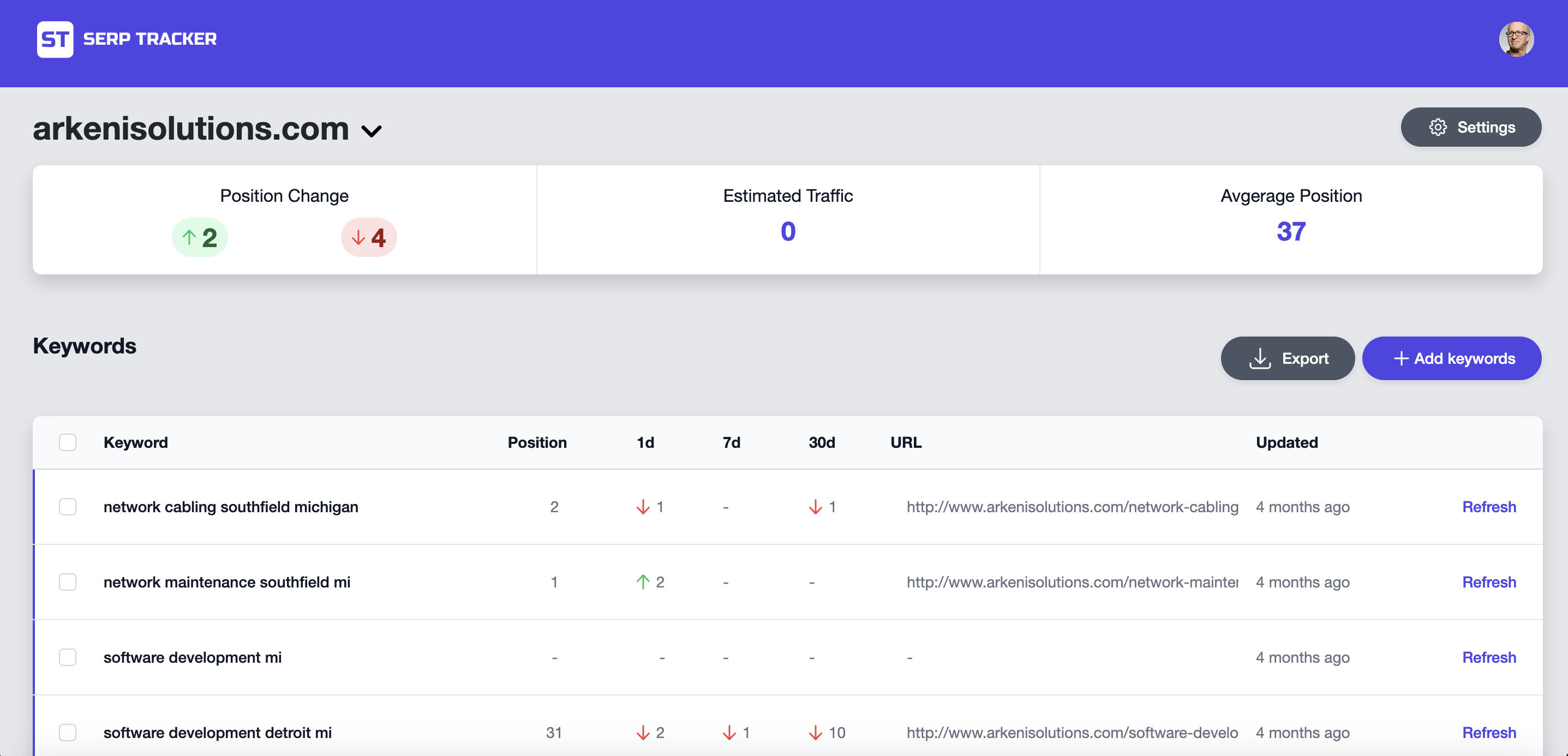Screen dimensions: 1568x756
Task: Click the 1d down arrow for software development detroit
Action: click(x=643, y=733)
